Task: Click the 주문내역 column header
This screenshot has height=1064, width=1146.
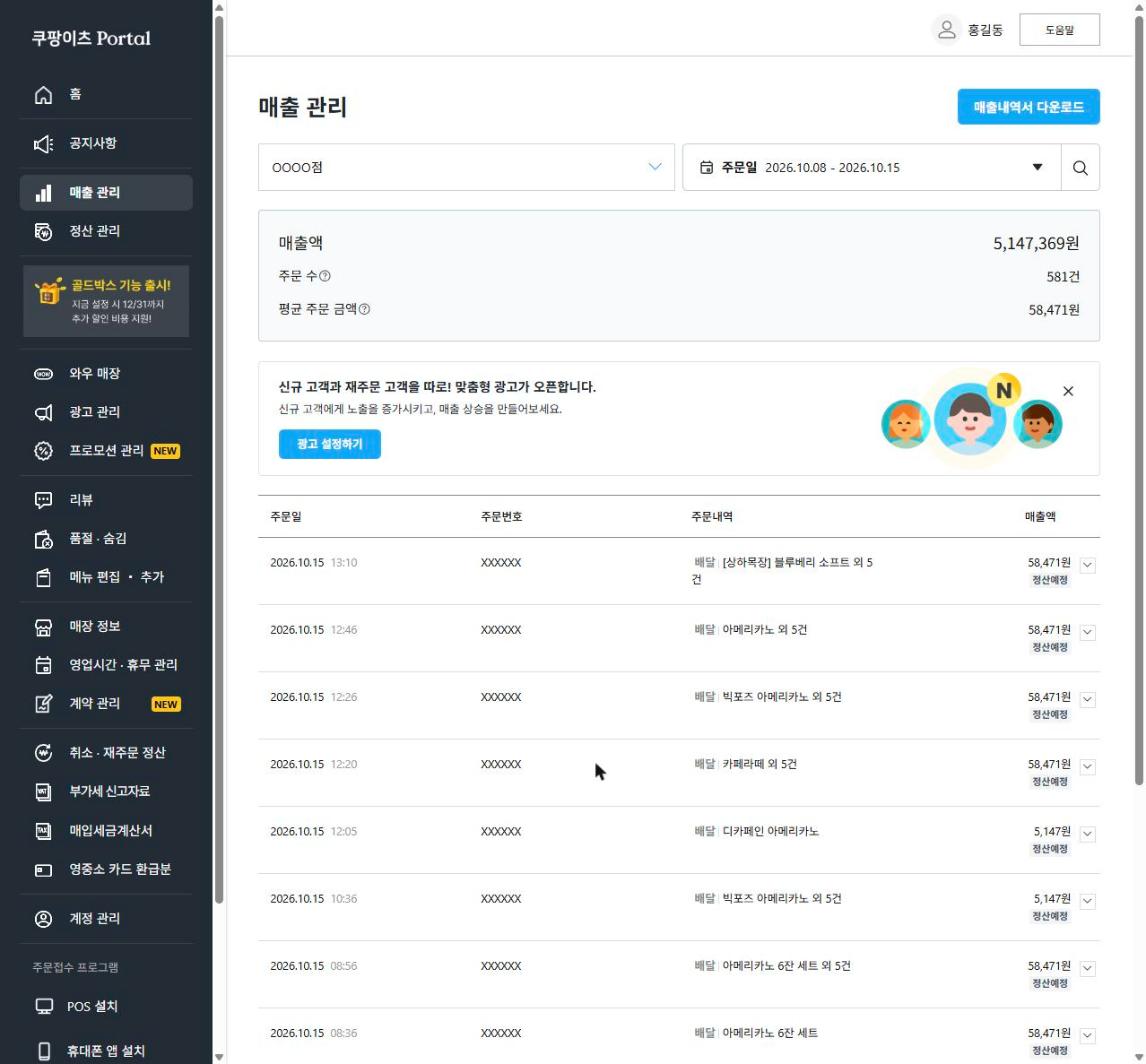Action: [x=712, y=517]
